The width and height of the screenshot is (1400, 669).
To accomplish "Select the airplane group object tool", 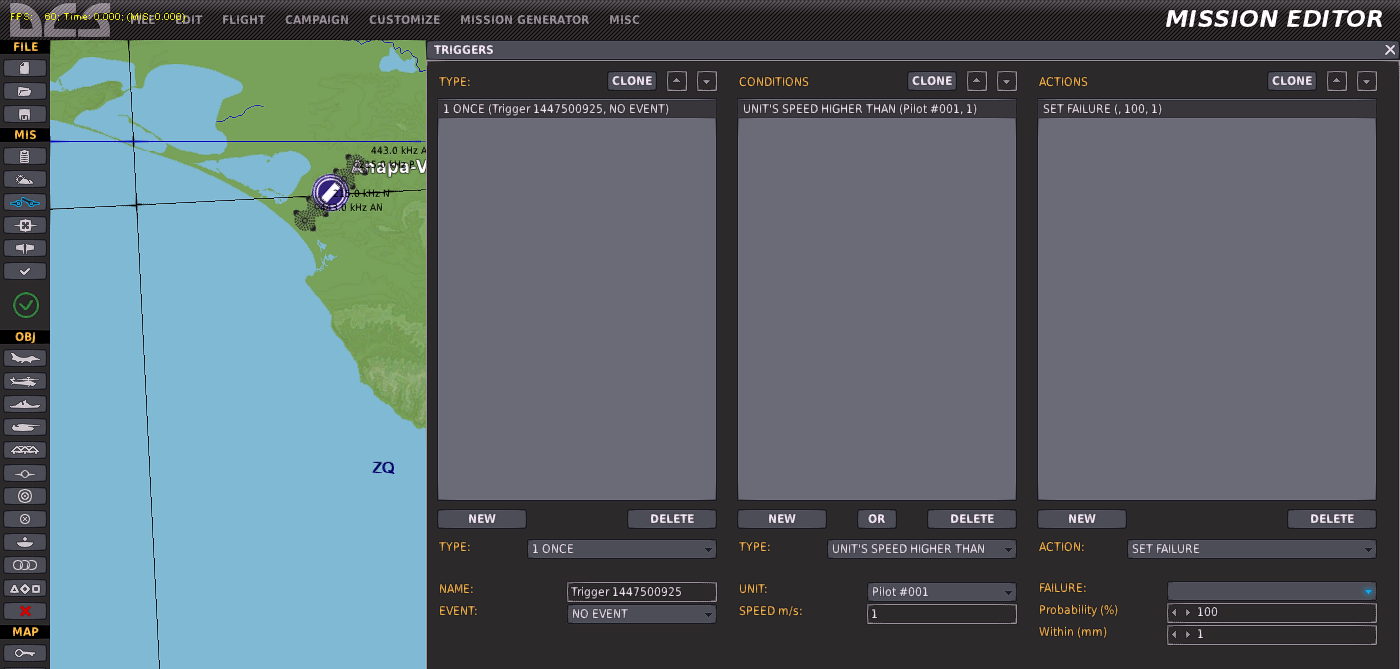I will pos(25,358).
